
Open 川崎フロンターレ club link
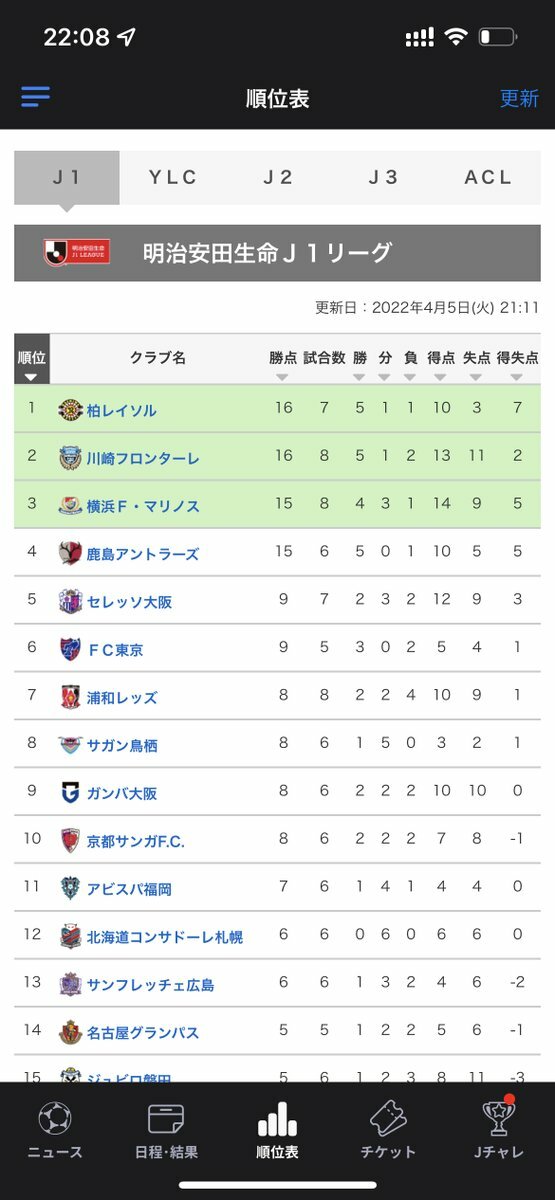(x=143, y=458)
